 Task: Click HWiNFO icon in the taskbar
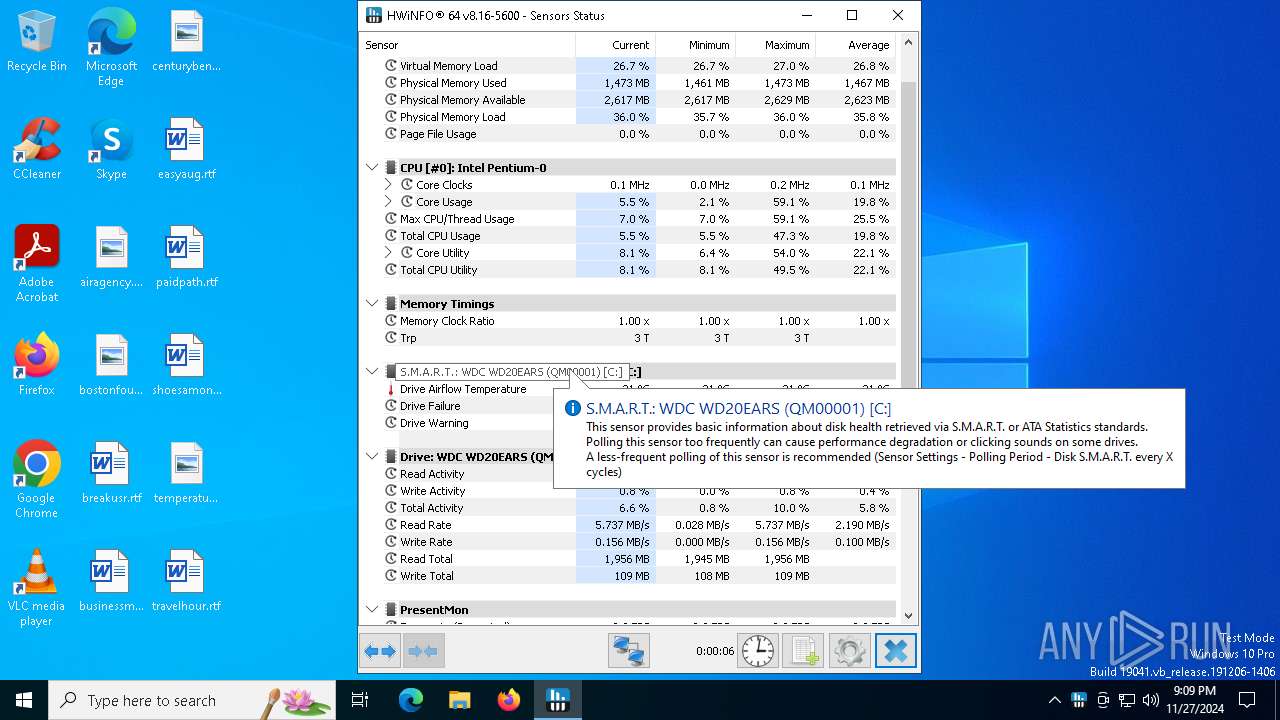tap(558, 700)
